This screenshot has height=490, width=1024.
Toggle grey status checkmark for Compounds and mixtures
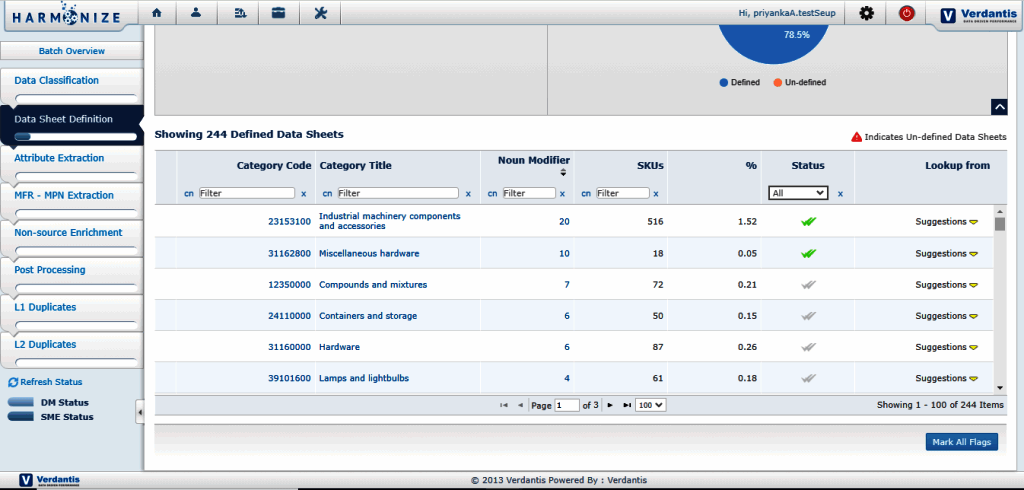click(808, 285)
